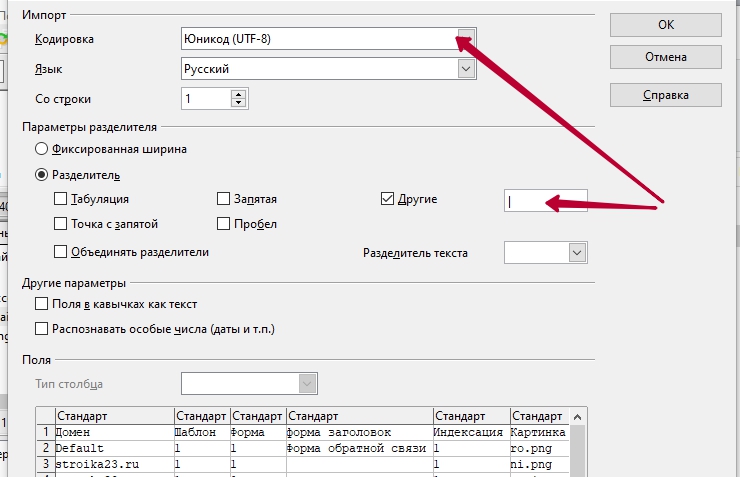Enable the Табуляция checkbox
The height and width of the screenshot is (477, 740).
tap(61, 199)
